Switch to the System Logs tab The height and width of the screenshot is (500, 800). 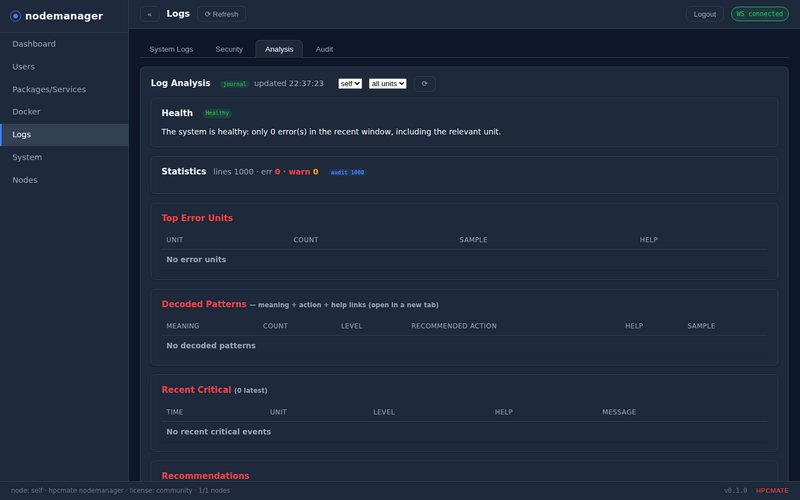point(171,49)
